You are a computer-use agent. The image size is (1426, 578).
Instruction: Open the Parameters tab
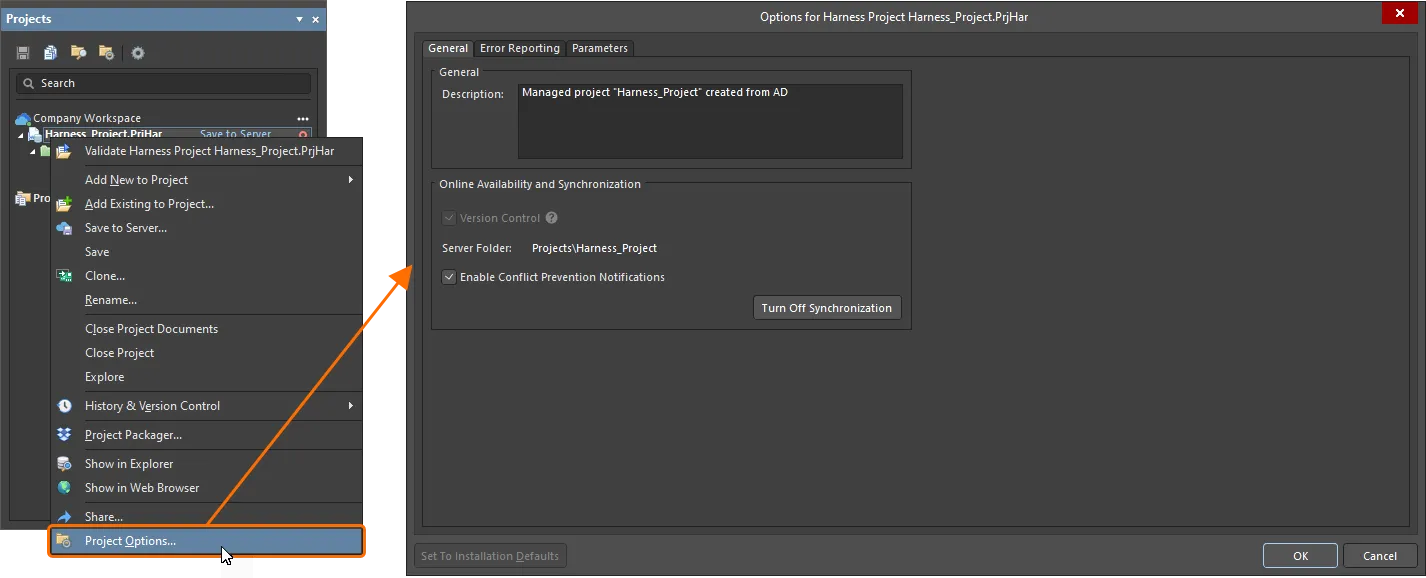click(x=600, y=48)
